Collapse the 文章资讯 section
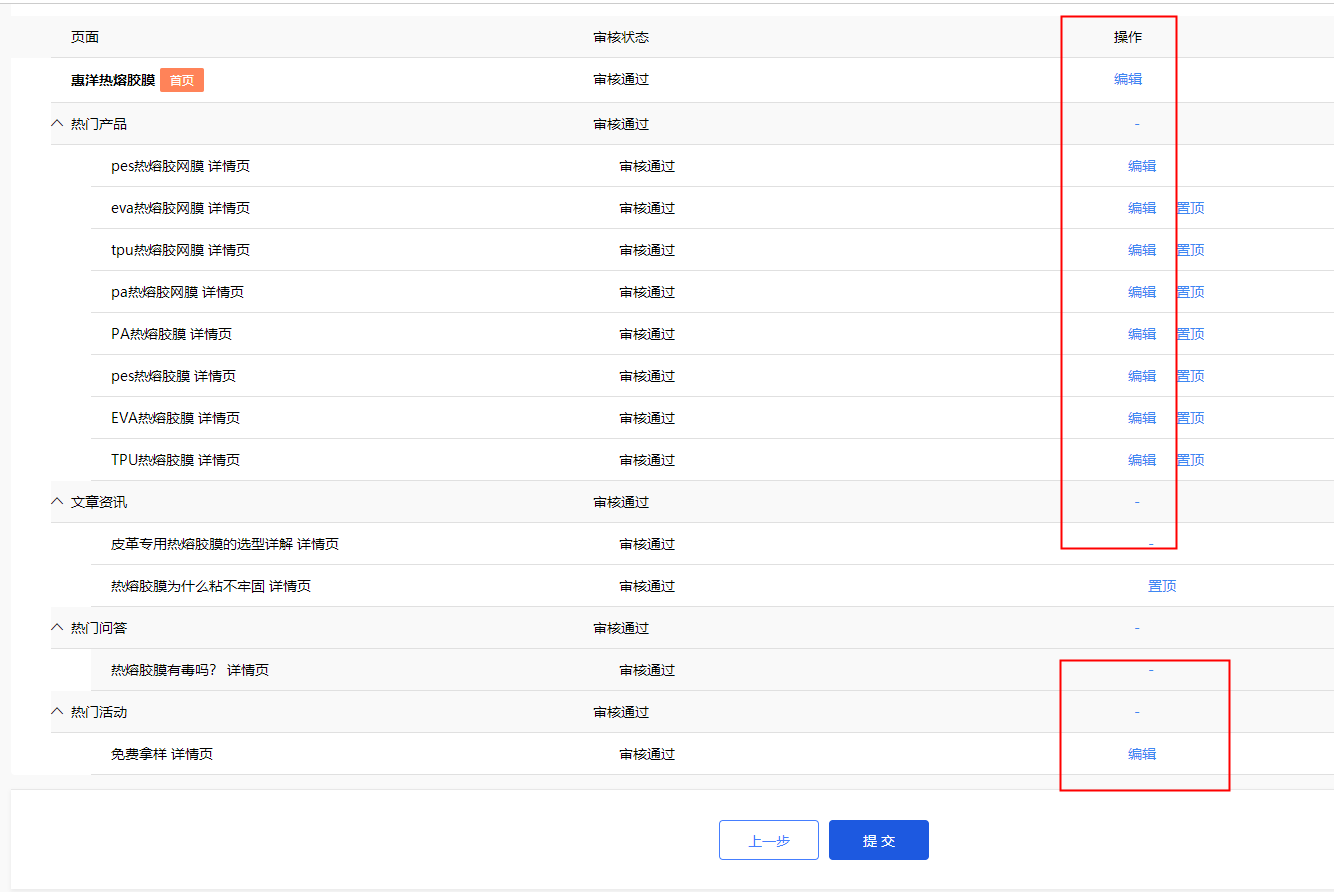 [57, 502]
